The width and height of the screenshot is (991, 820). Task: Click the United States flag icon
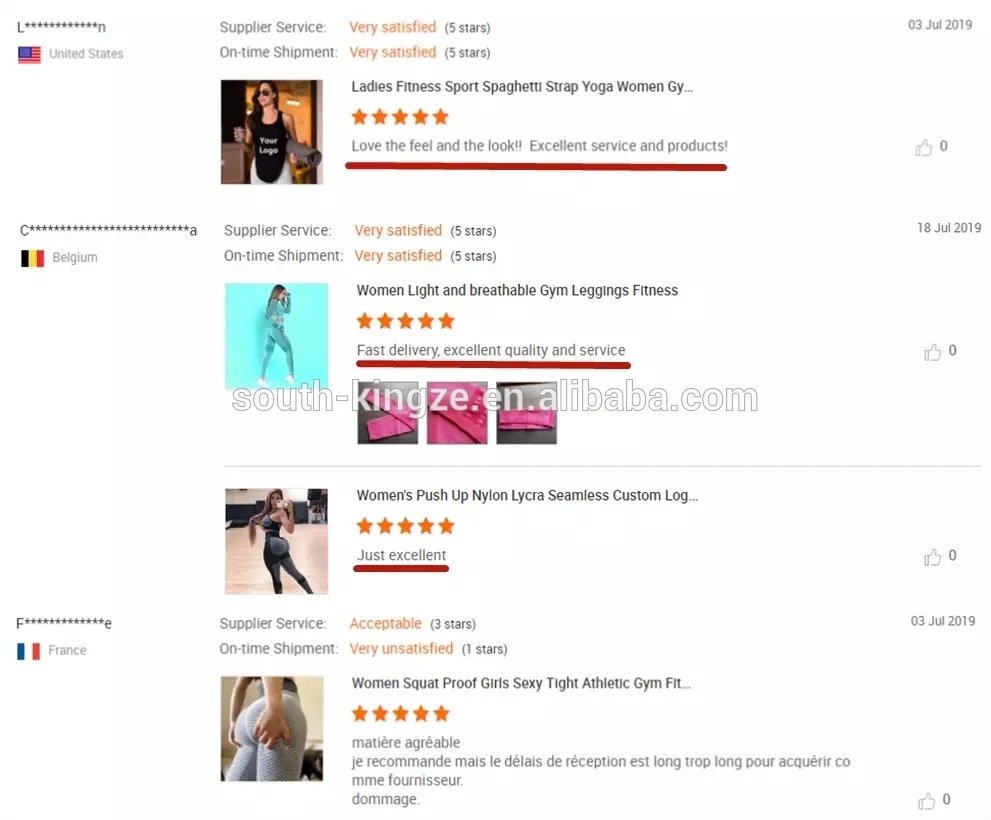pyautogui.click(x=29, y=54)
